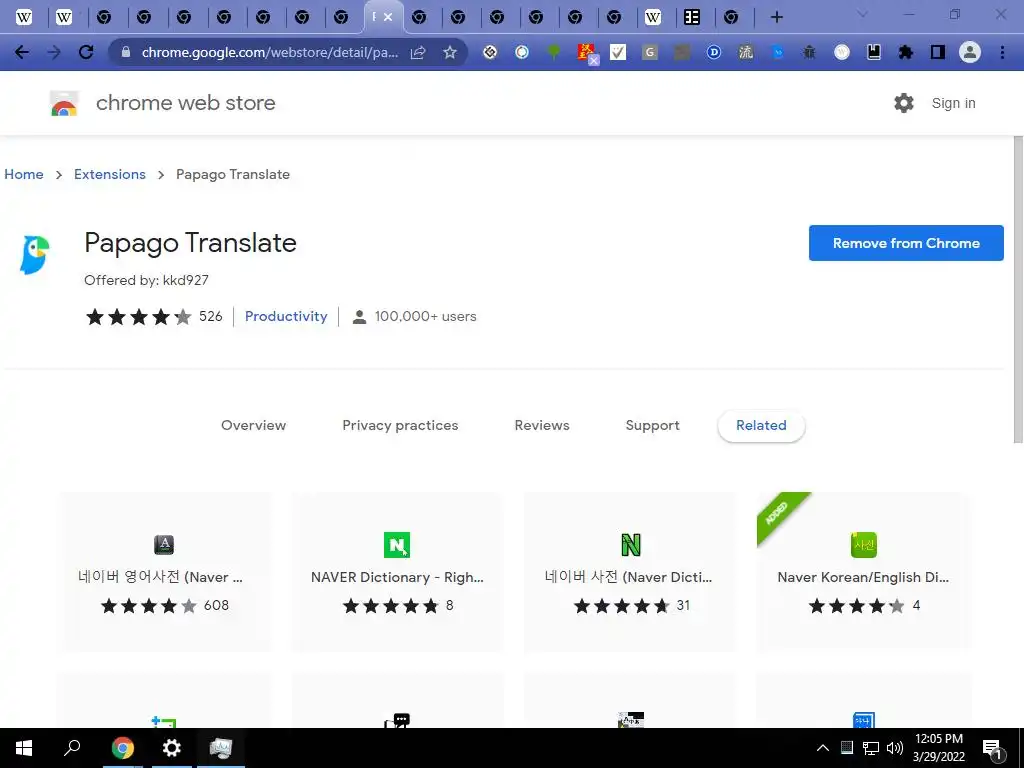Open the notification center
This screenshot has width=1024, height=768.
click(x=993, y=748)
